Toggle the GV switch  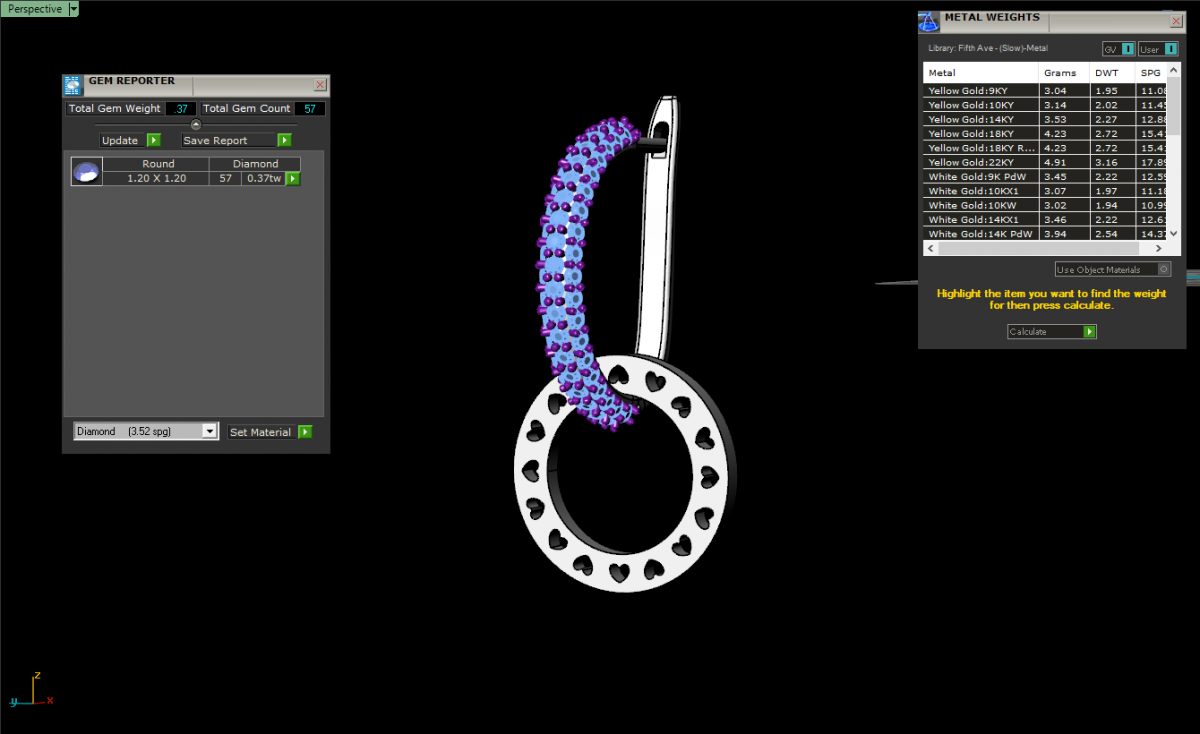click(1128, 49)
